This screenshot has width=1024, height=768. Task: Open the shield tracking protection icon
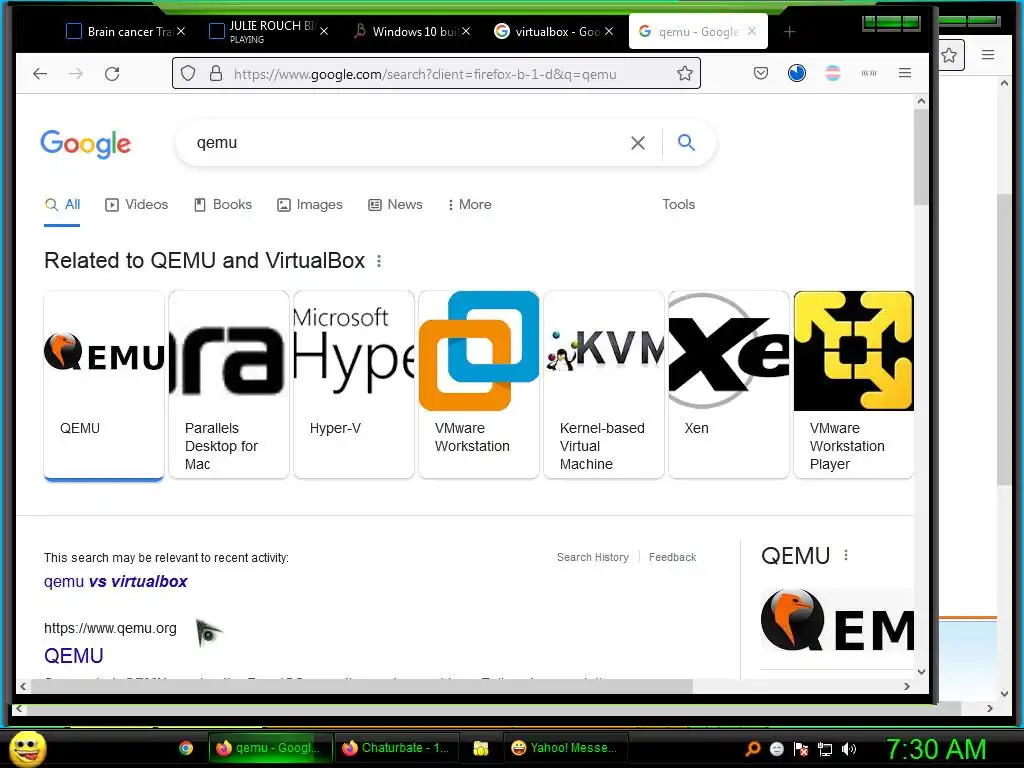pyautogui.click(x=188, y=73)
